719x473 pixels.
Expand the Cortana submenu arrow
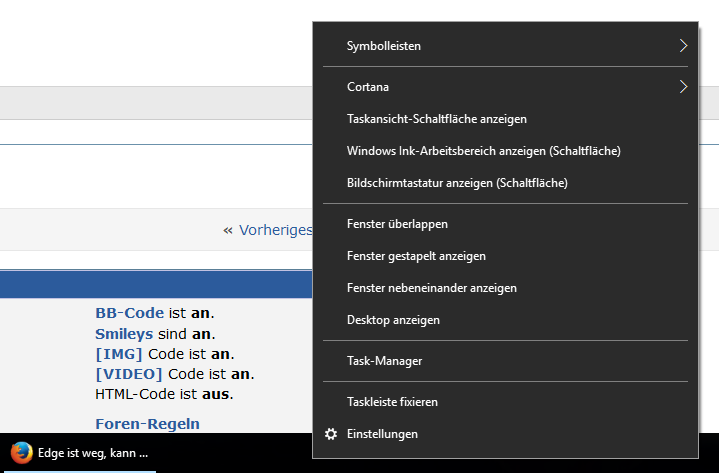pyautogui.click(x=683, y=87)
